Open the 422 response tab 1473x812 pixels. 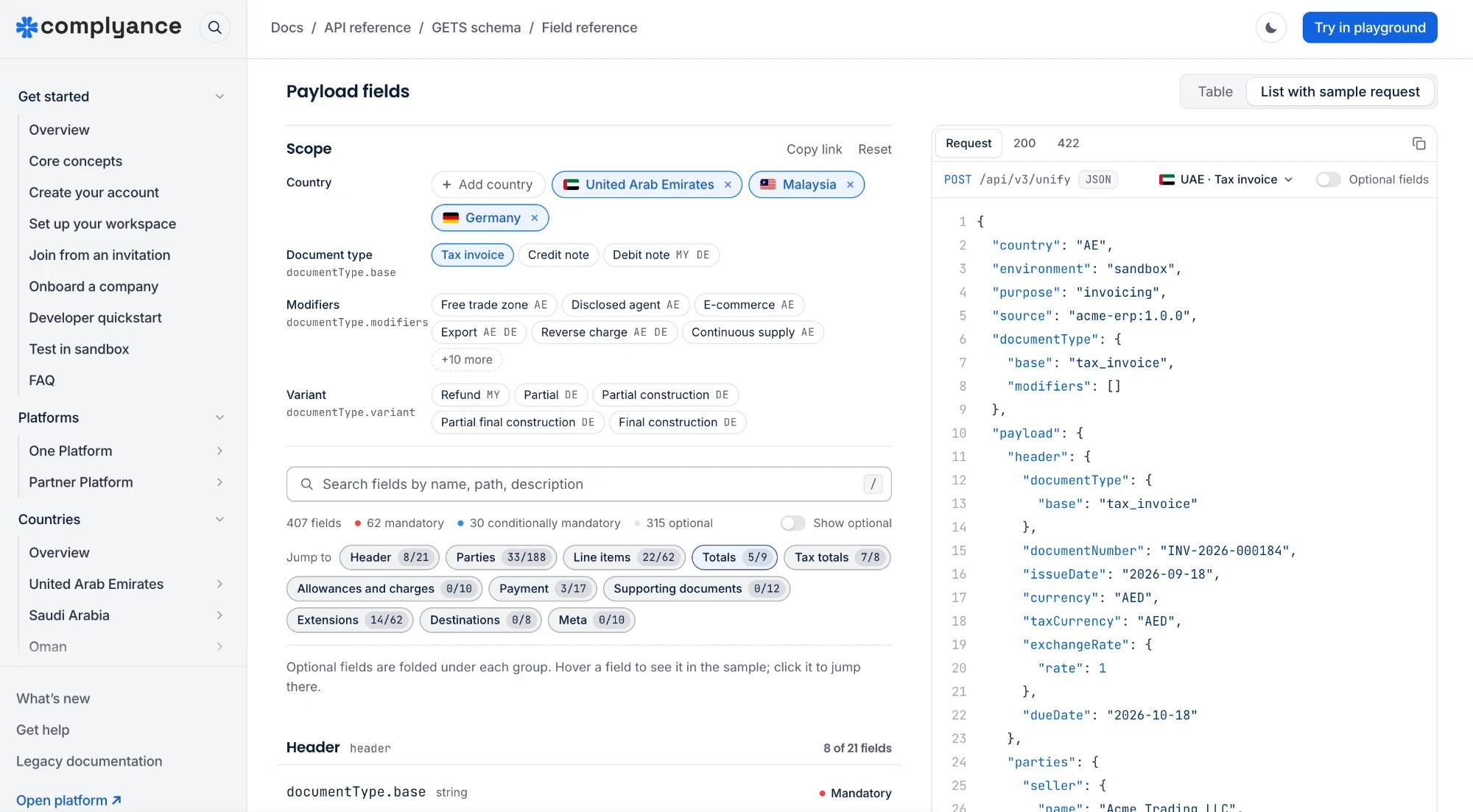[x=1068, y=143]
